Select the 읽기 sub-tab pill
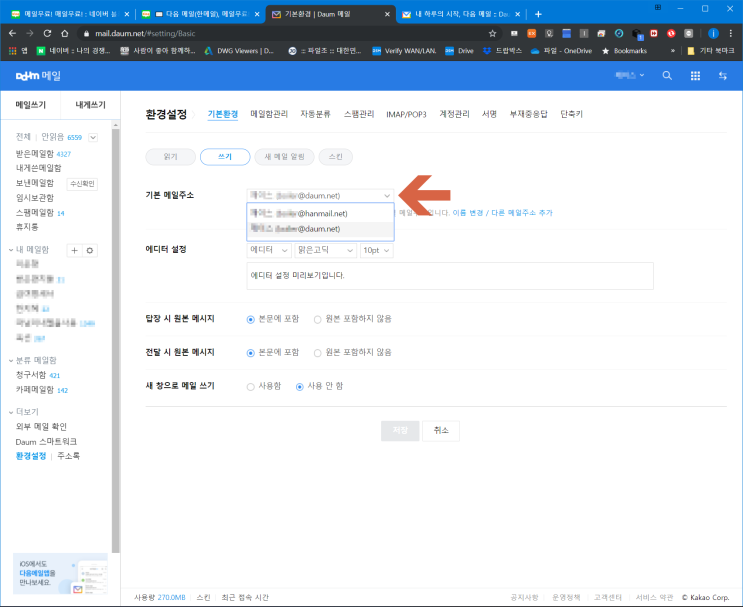Screen dimensions: 743x607 [171, 157]
